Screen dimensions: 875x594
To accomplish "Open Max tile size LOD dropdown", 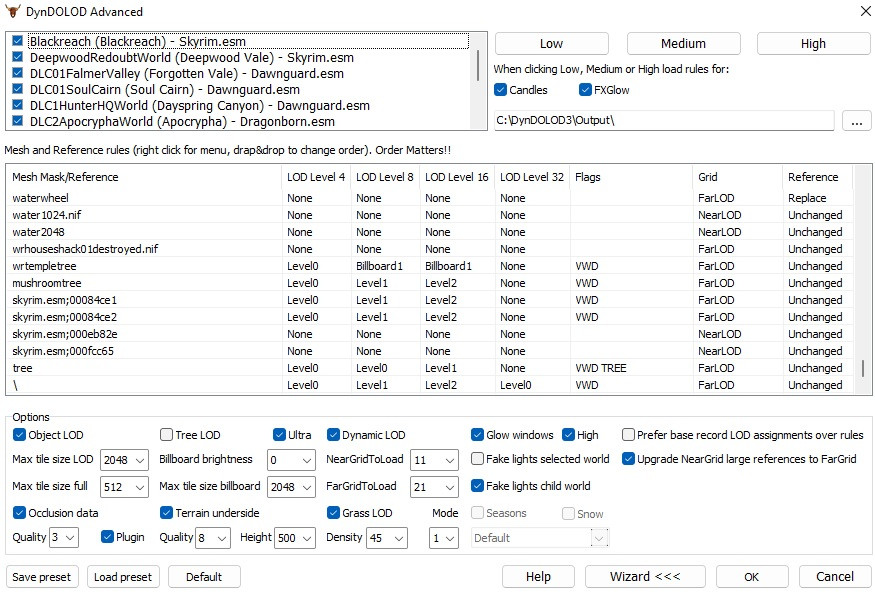I will click(124, 460).
